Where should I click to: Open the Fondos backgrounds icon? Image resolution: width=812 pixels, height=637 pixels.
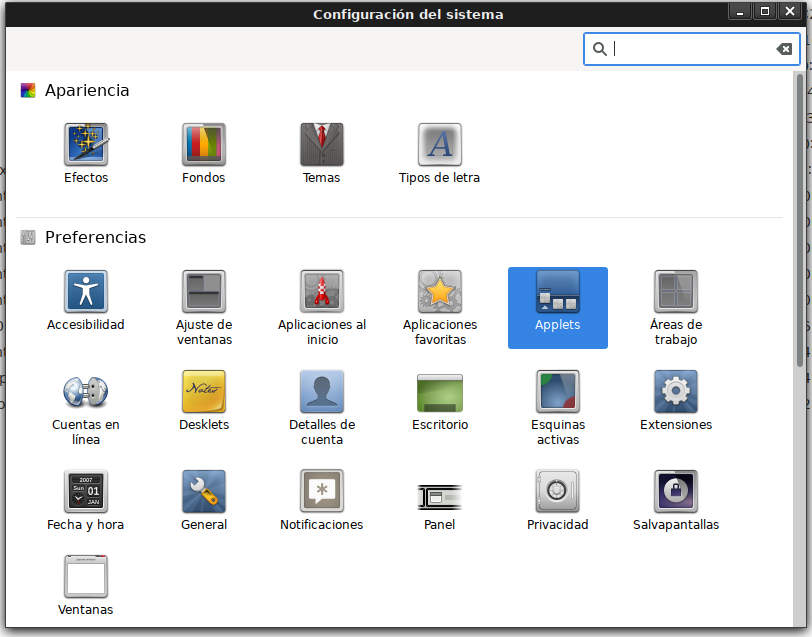pyautogui.click(x=204, y=144)
